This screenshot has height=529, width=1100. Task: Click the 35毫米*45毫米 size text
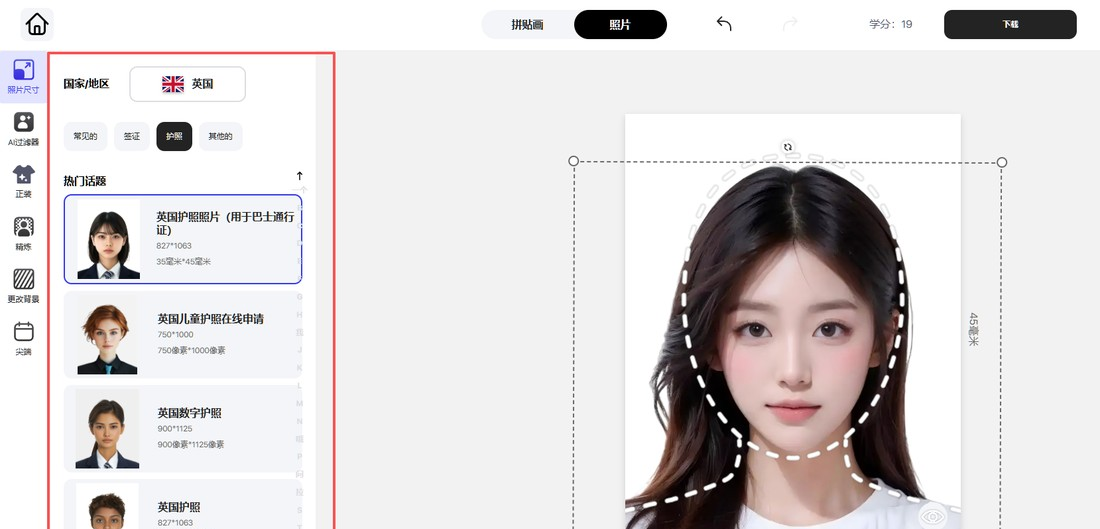183,262
